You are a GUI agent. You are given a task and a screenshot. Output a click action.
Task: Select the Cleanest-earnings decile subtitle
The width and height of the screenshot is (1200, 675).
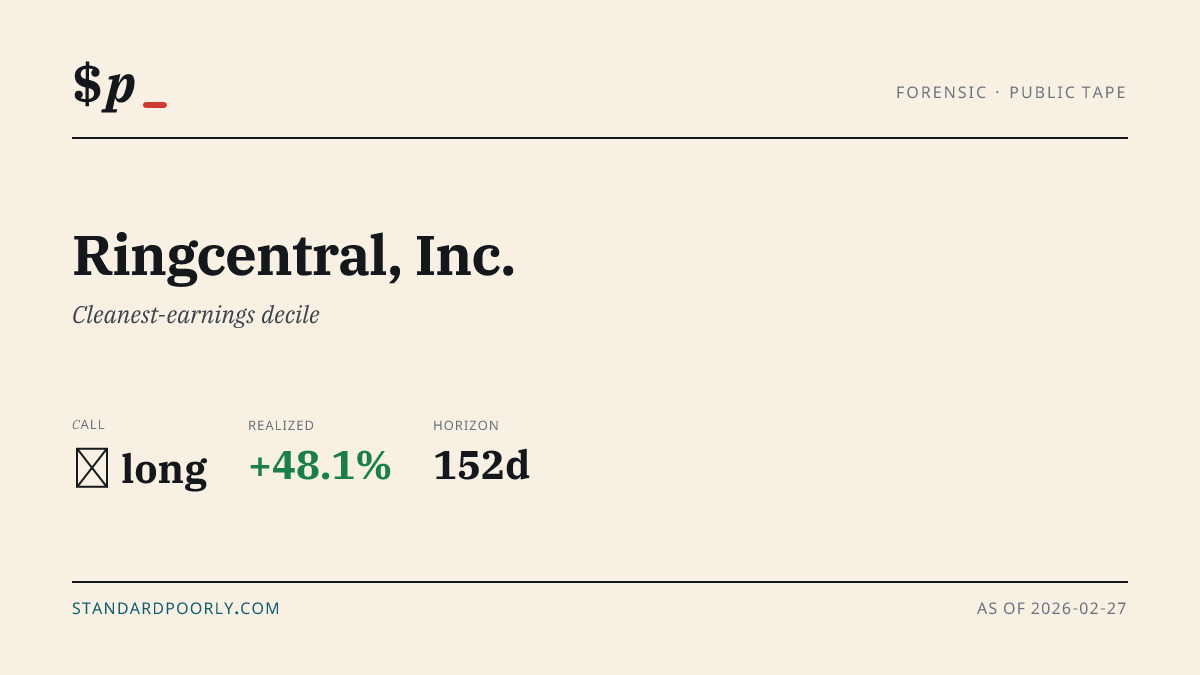(196, 315)
